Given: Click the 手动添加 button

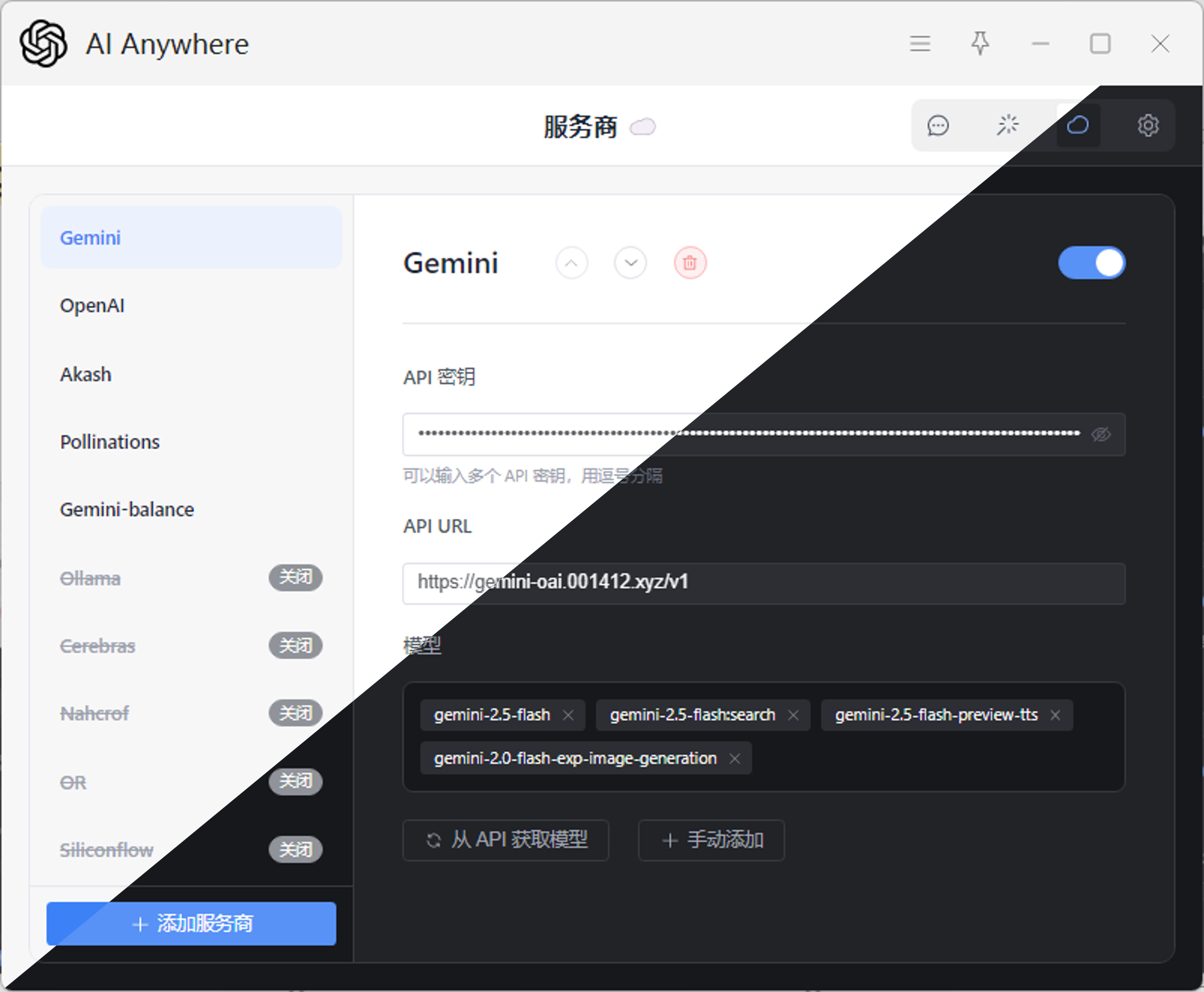Looking at the screenshot, I should tap(712, 840).
